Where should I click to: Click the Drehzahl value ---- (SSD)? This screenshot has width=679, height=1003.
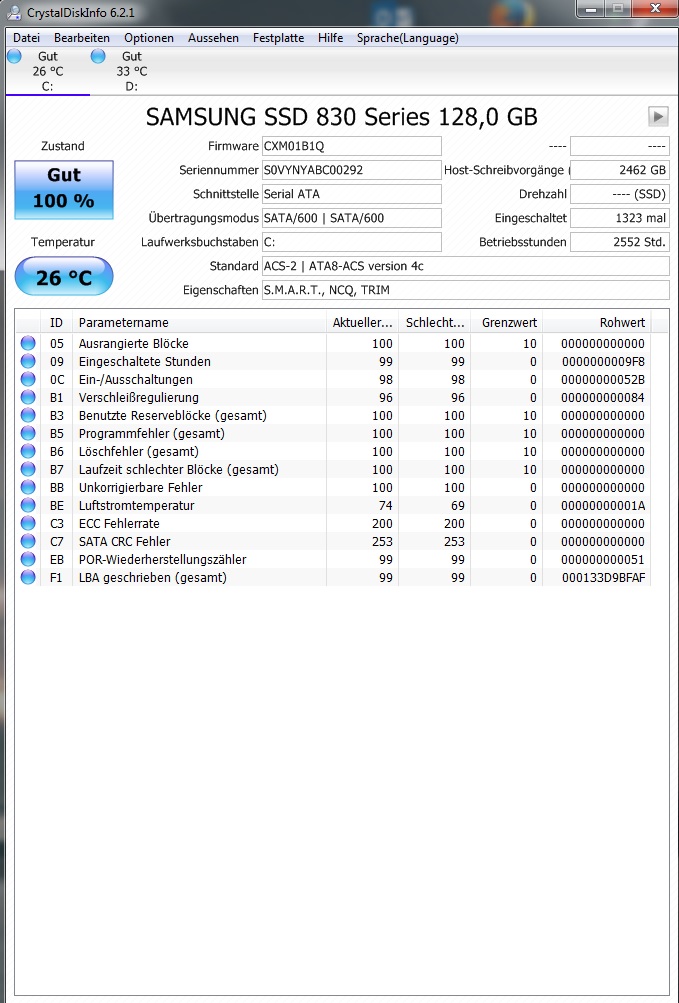point(619,194)
